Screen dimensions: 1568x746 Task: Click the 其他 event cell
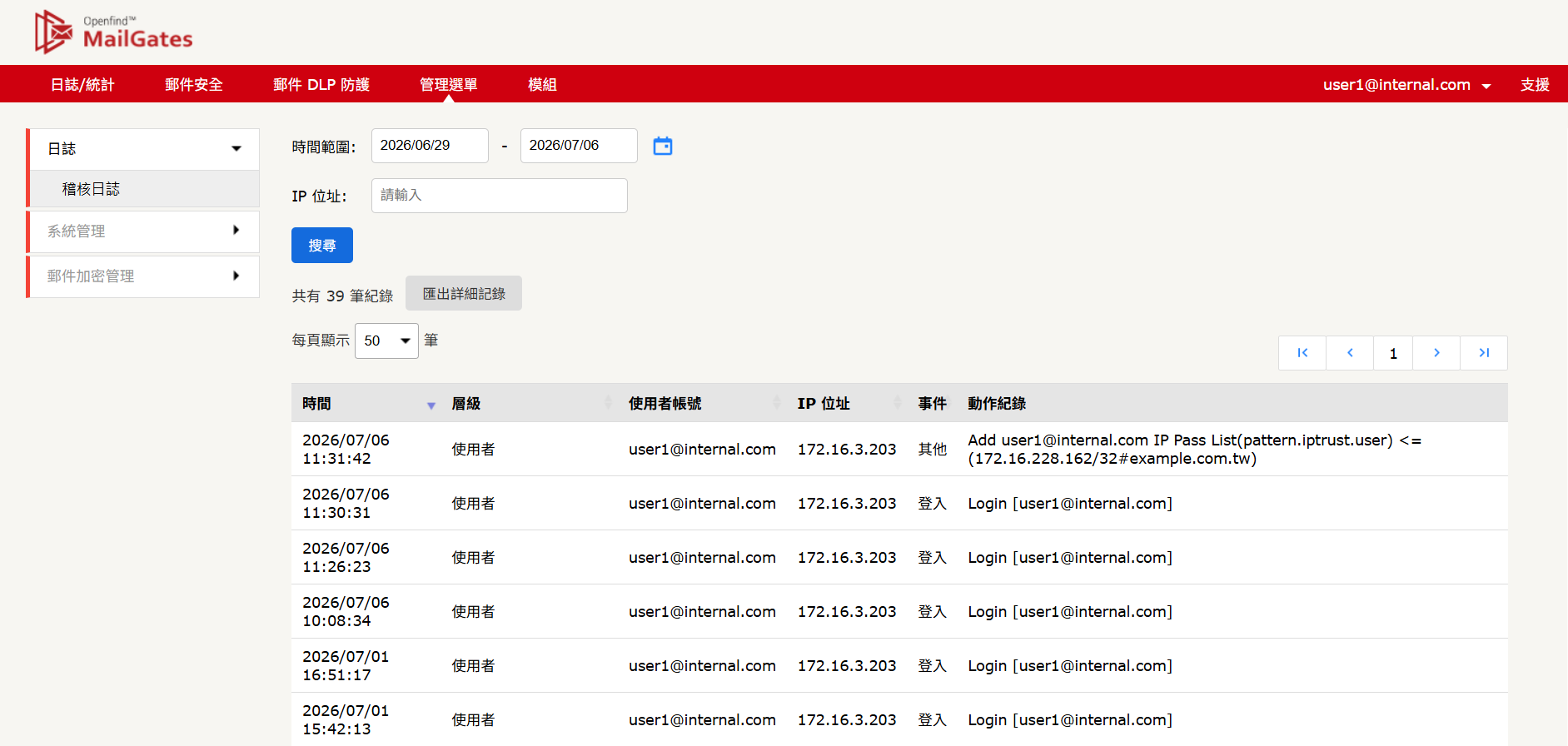(933, 450)
